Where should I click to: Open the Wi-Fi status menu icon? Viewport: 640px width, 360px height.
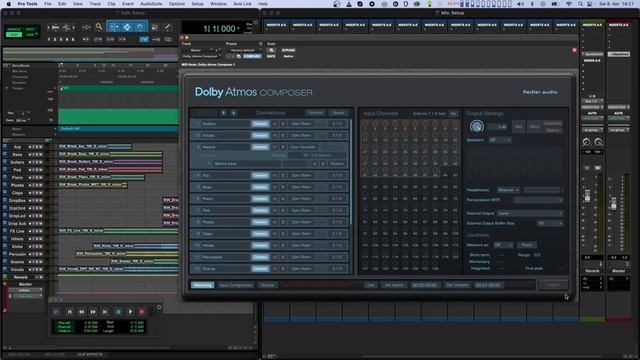tap(569, 4)
